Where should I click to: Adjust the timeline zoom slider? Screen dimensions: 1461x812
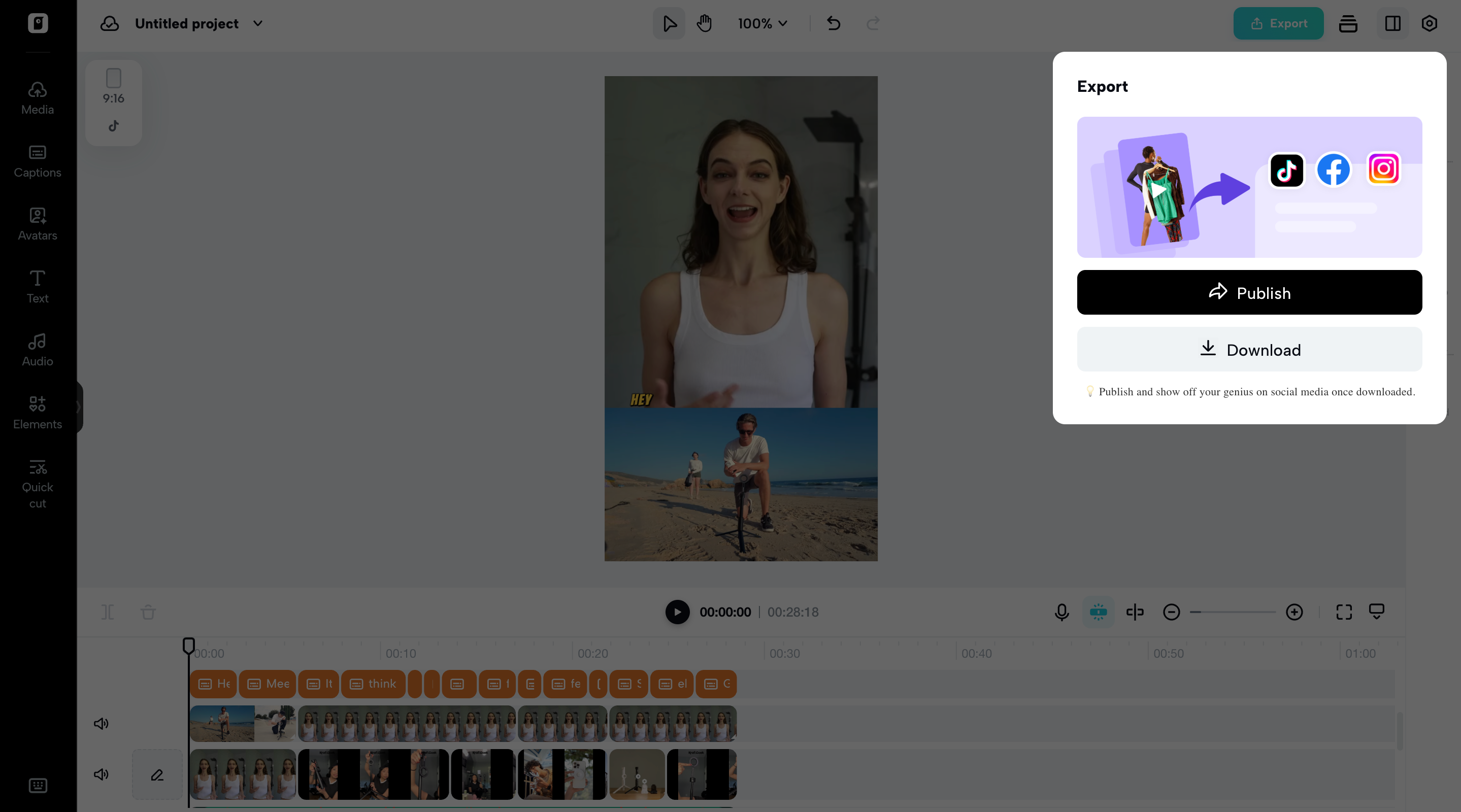tap(1233, 612)
